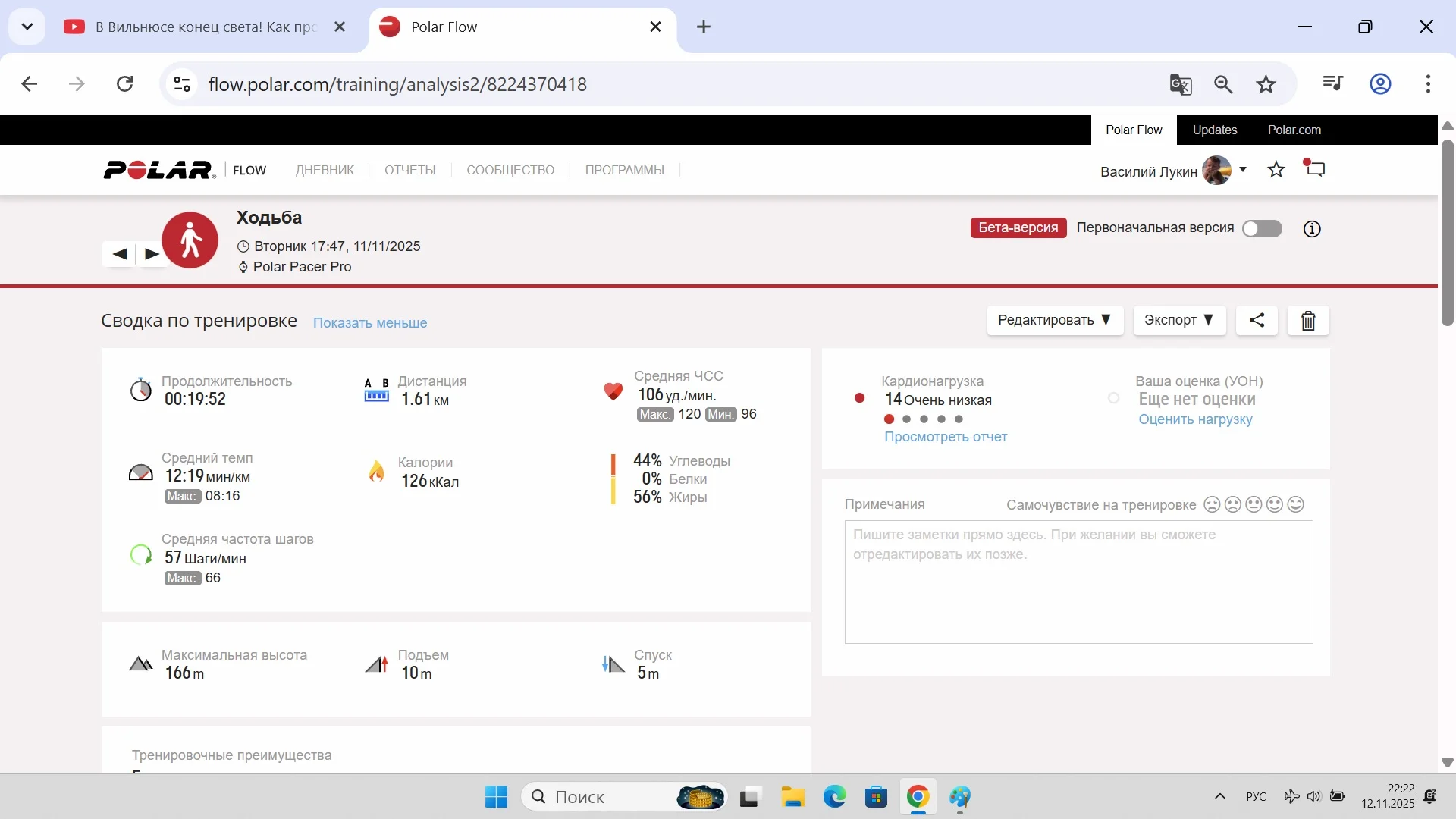
Task: Expand the Экспорт dropdown
Action: click(x=1178, y=320)
